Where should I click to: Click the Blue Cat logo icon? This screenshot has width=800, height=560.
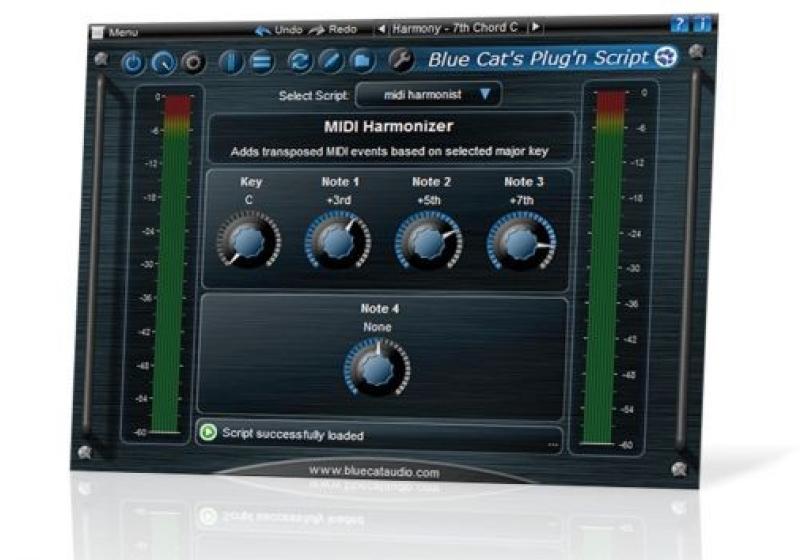click(666, 57)
